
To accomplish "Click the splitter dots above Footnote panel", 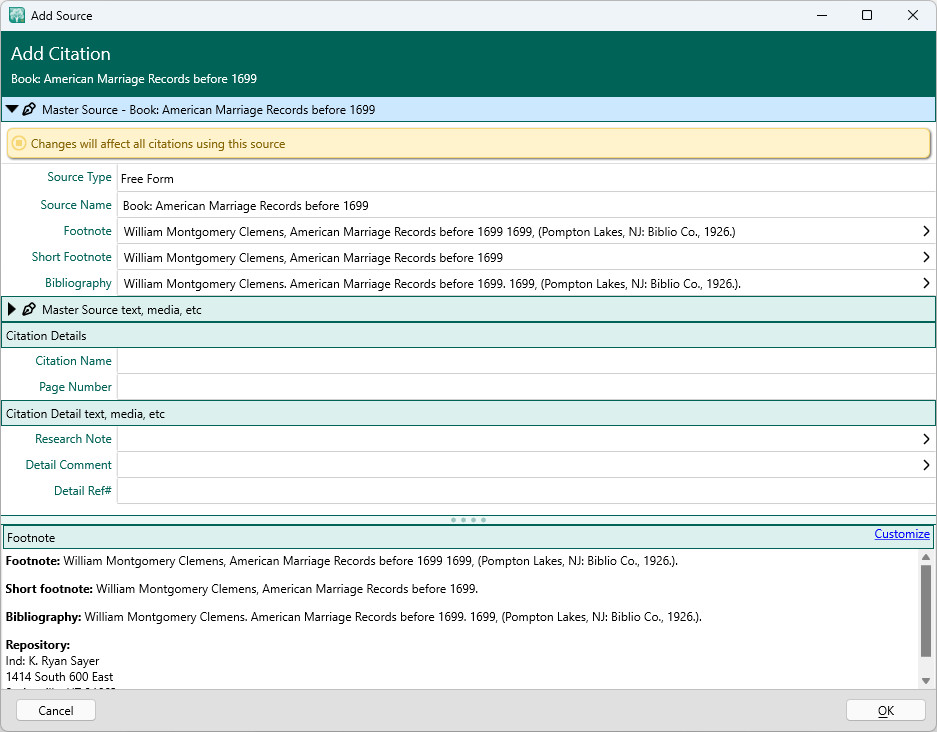I will pos(468,520).
